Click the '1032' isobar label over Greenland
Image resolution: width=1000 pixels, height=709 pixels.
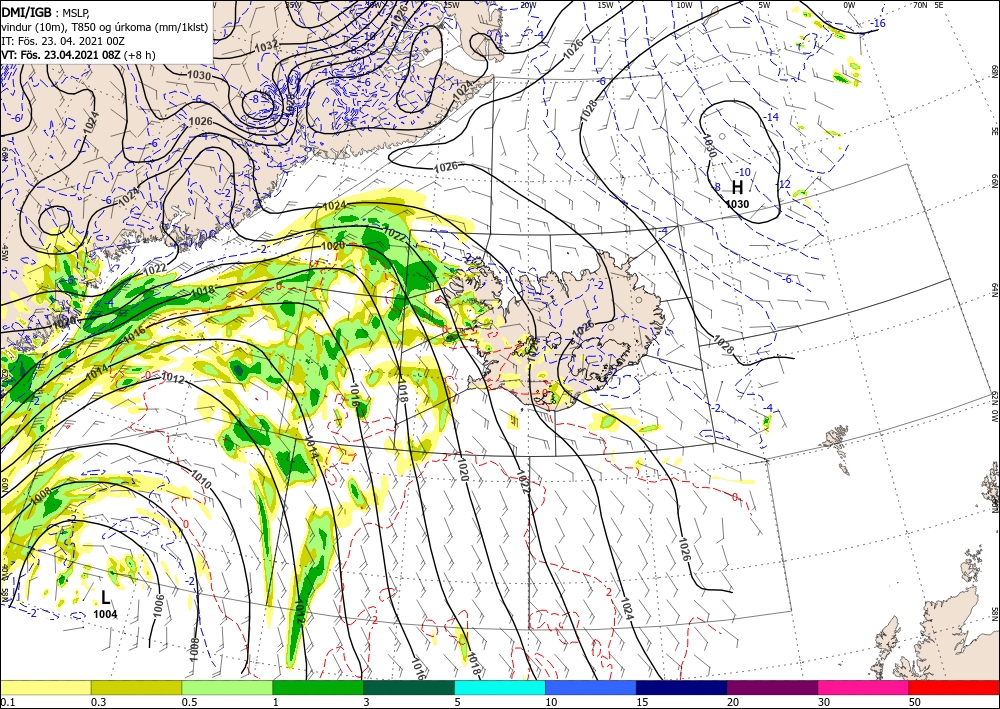pos(266,45)
